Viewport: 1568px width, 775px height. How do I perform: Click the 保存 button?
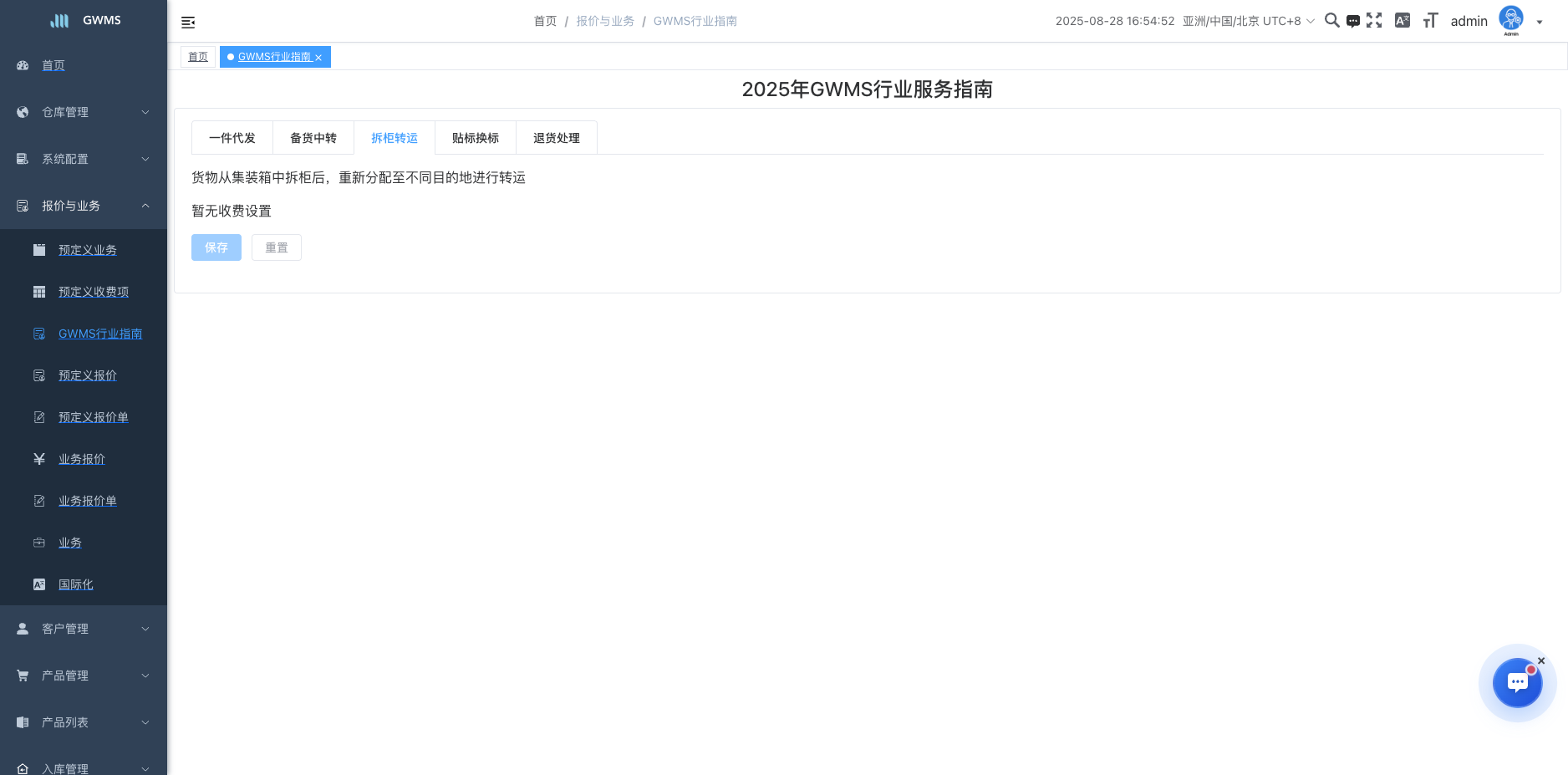coord(216,247)
